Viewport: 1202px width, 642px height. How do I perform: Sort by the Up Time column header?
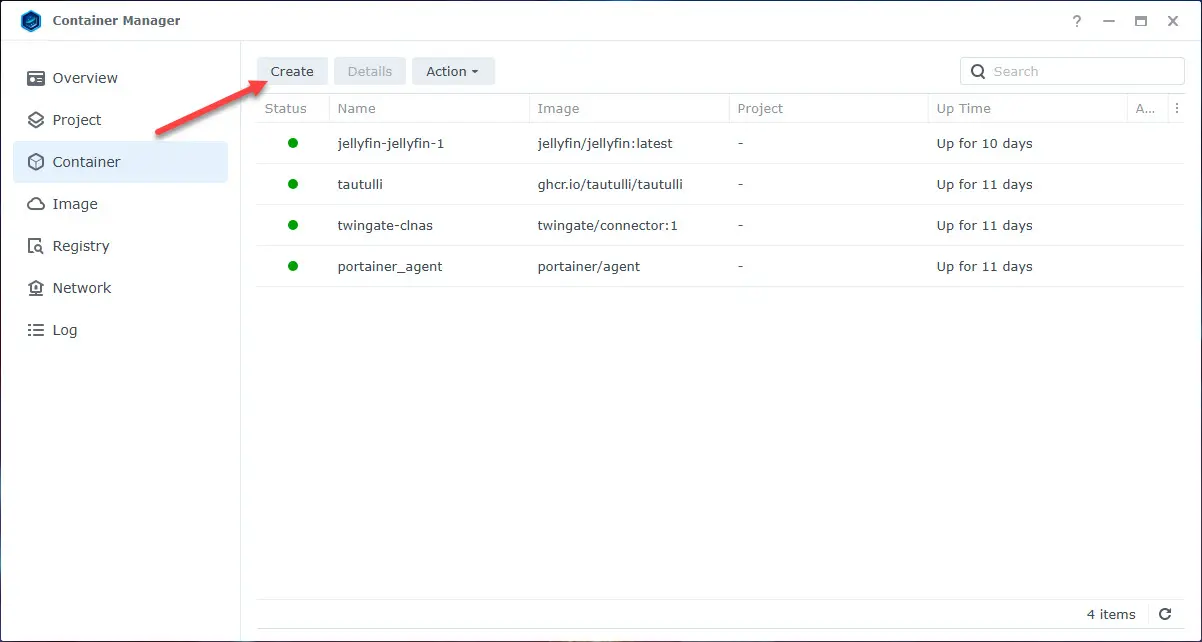pyautogui.click(x=1028, y=108)
